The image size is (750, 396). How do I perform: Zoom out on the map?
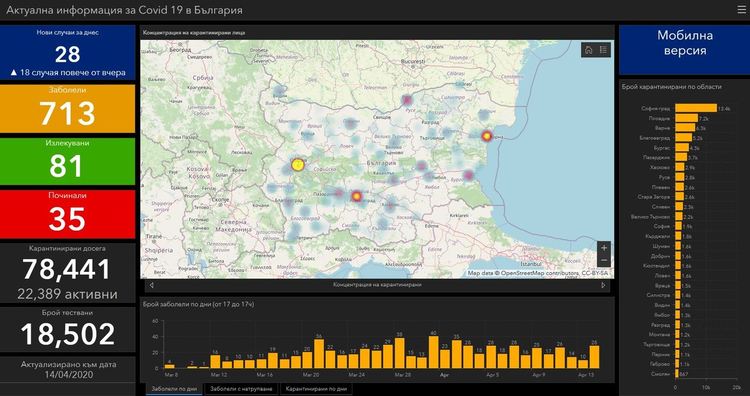[604, 260]
